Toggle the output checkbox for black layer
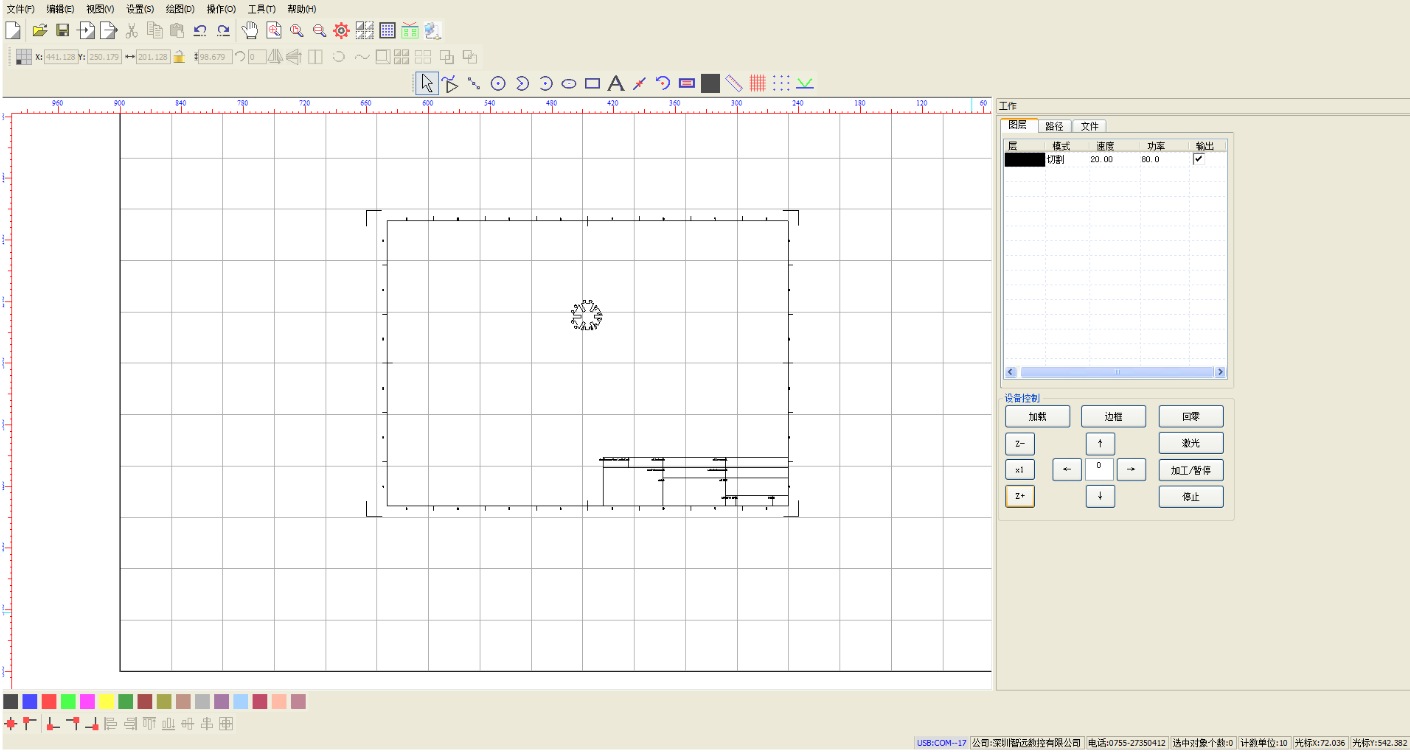 coord(1198,159)
